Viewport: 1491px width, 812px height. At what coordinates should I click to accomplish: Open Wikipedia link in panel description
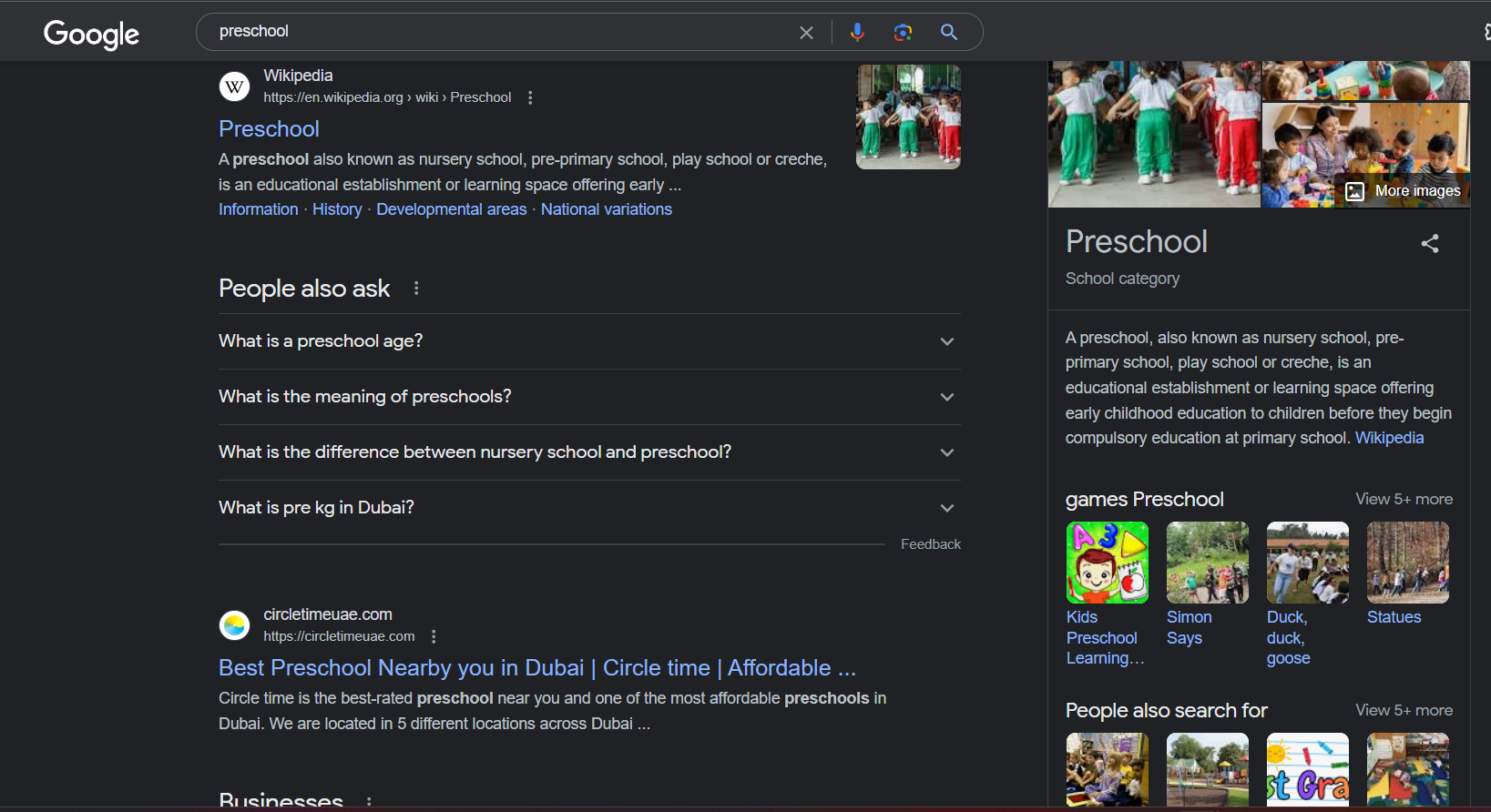click(1389, 438)
